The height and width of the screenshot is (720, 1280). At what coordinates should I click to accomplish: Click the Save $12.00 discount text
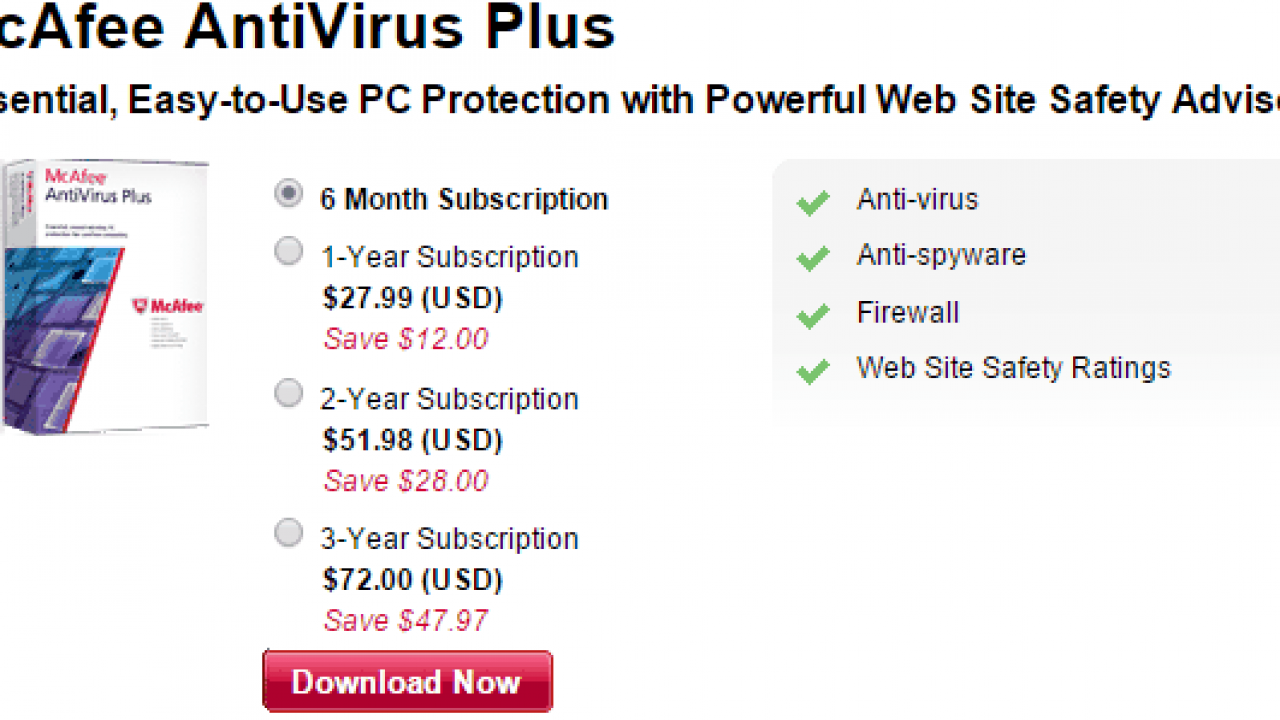tap(406, 339)
